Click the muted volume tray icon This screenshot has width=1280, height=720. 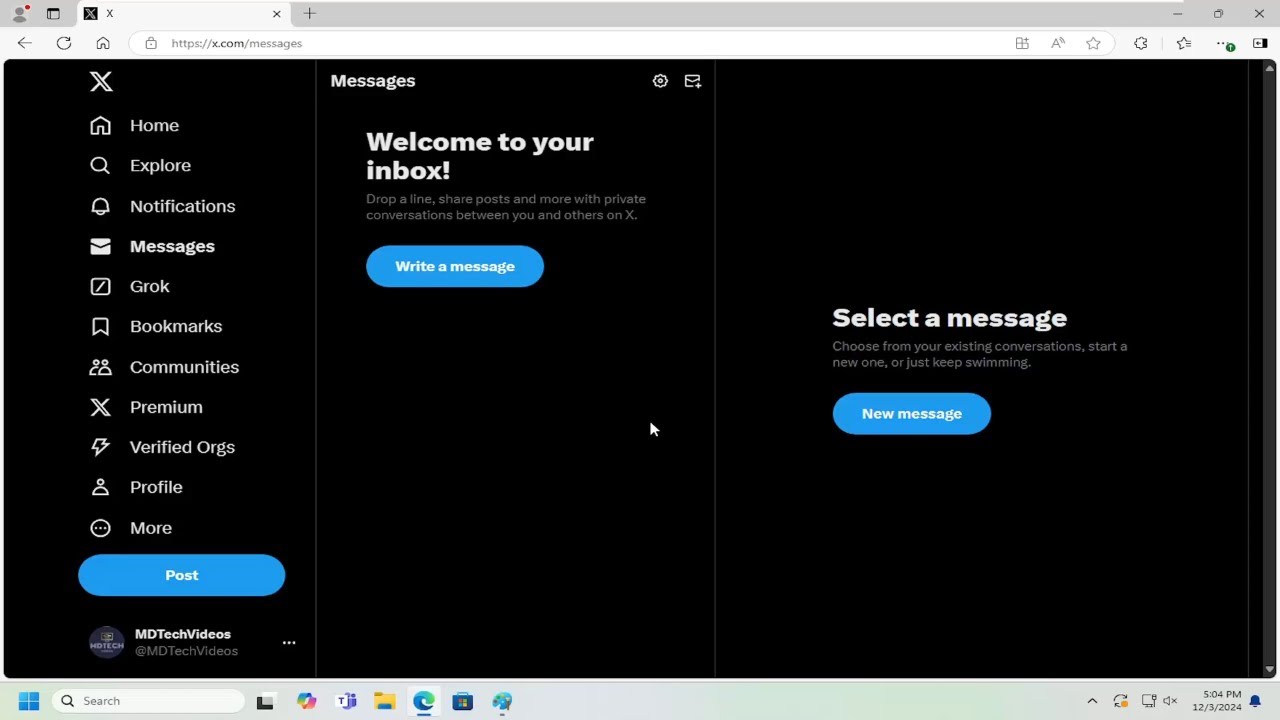coord(1170,701)
